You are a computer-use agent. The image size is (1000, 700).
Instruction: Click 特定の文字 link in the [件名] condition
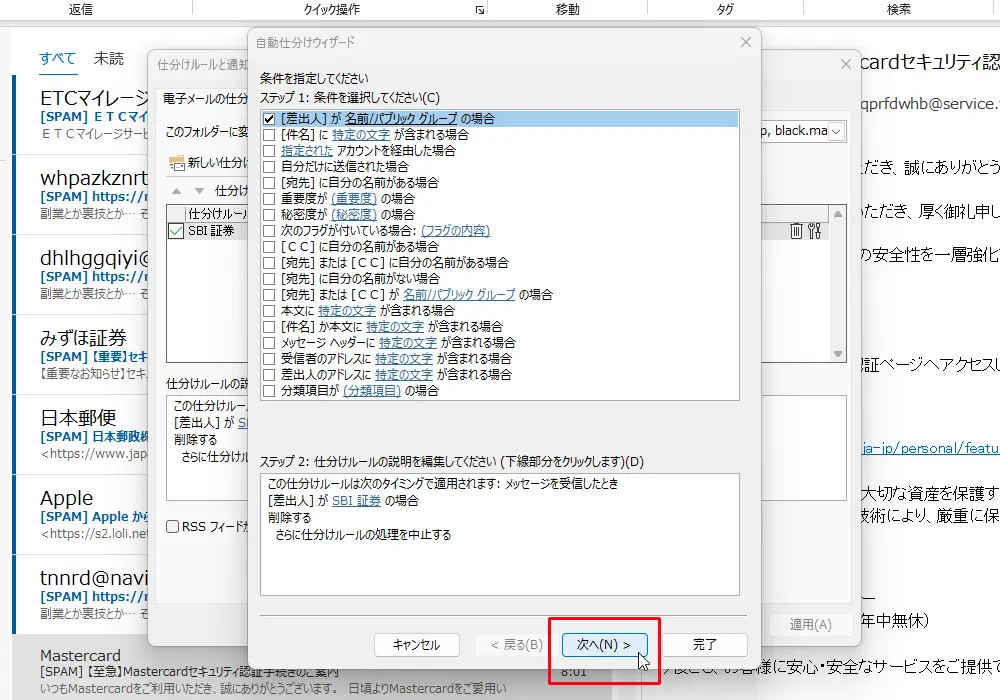[360, 135]
